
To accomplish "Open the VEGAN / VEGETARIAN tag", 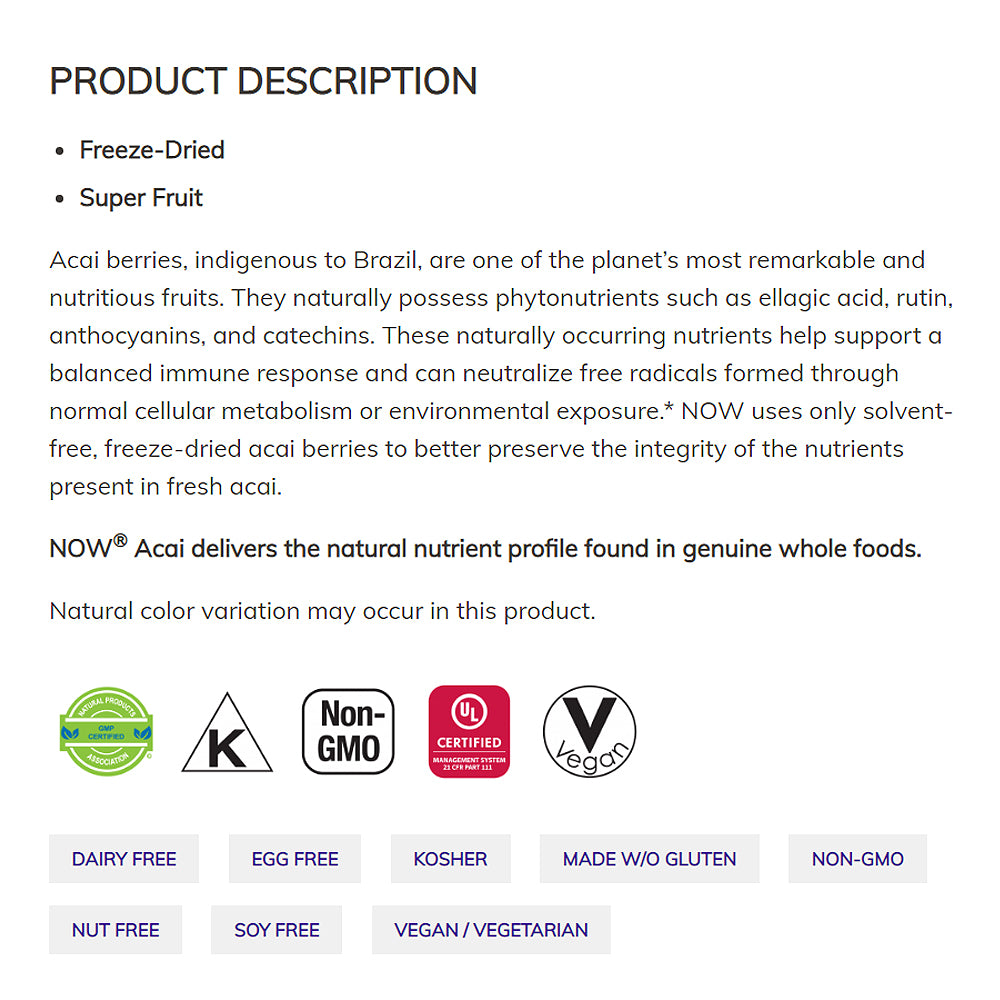I will [x=491, y=930].
